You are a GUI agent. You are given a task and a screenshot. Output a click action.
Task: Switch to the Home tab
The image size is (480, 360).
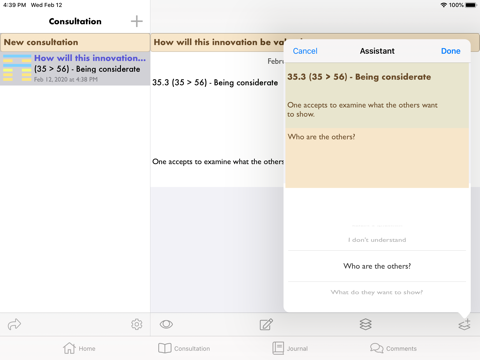(x=79, y=348)
